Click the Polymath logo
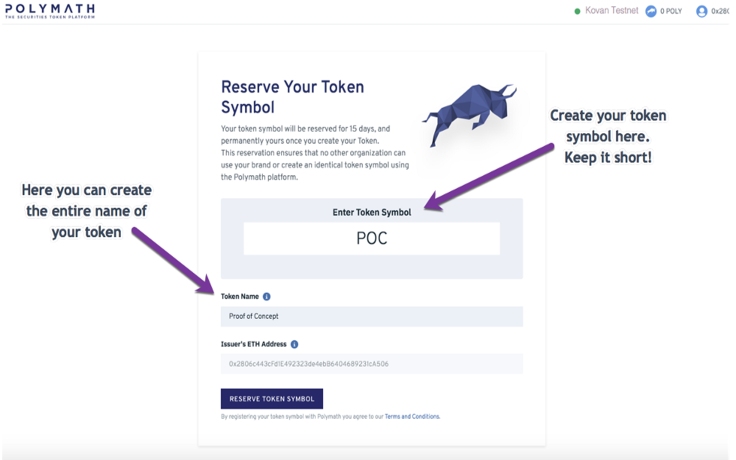This screenshot has width=736, height=460. [x=50, y=11]
